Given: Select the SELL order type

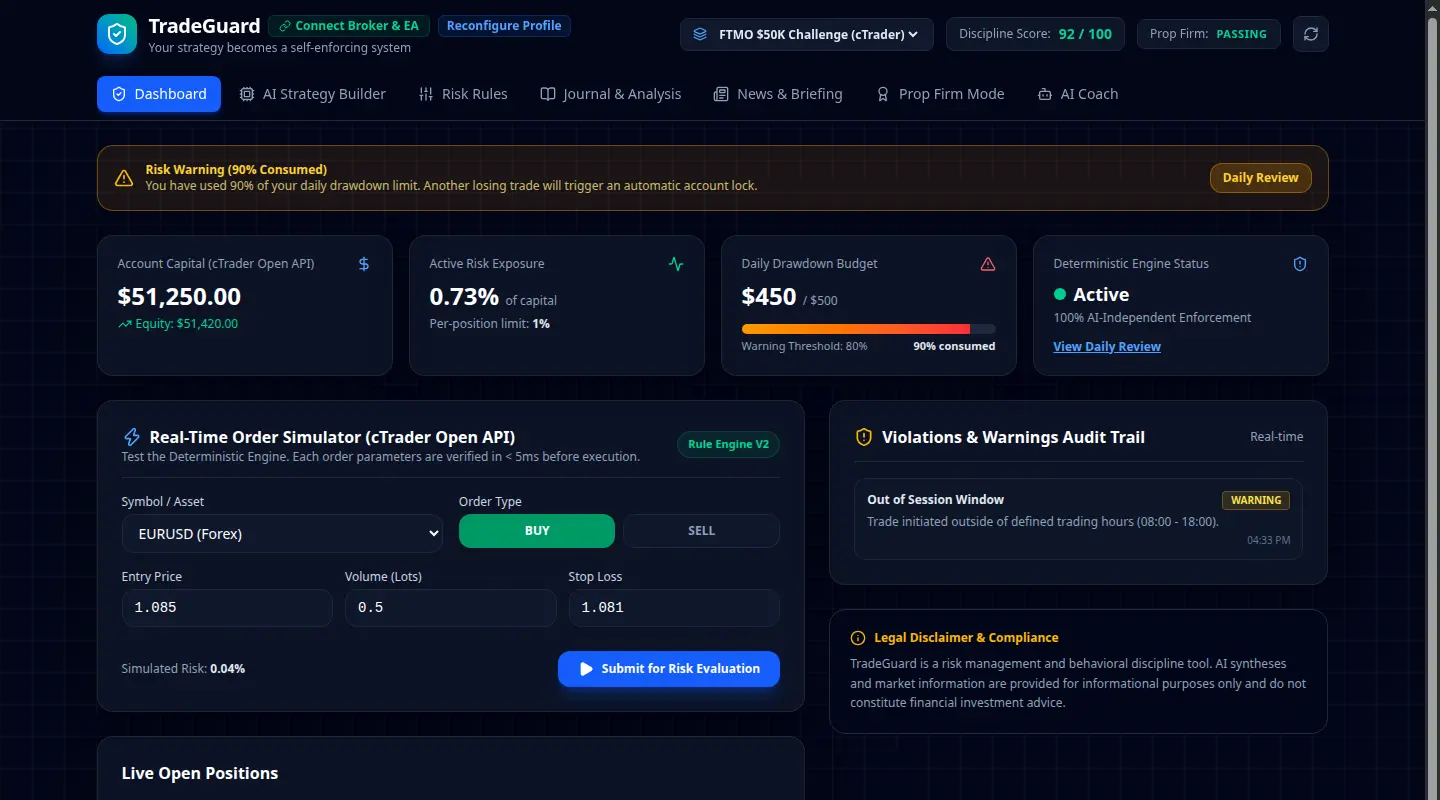Looking at the screenshot, I should click(701, 531).
